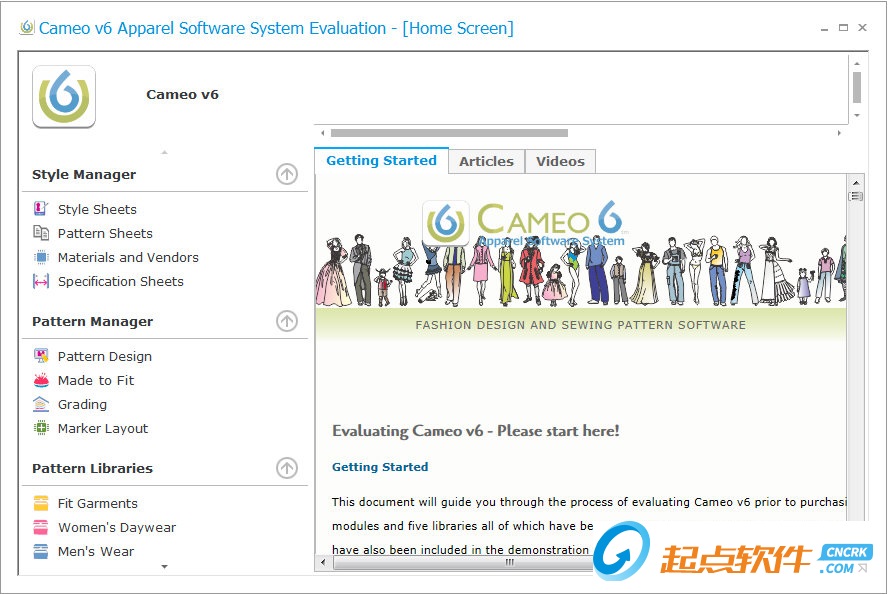Screen dimensions: 889x594
Task: Click the Cameo v6 logo
Action: tap(63, 96)
